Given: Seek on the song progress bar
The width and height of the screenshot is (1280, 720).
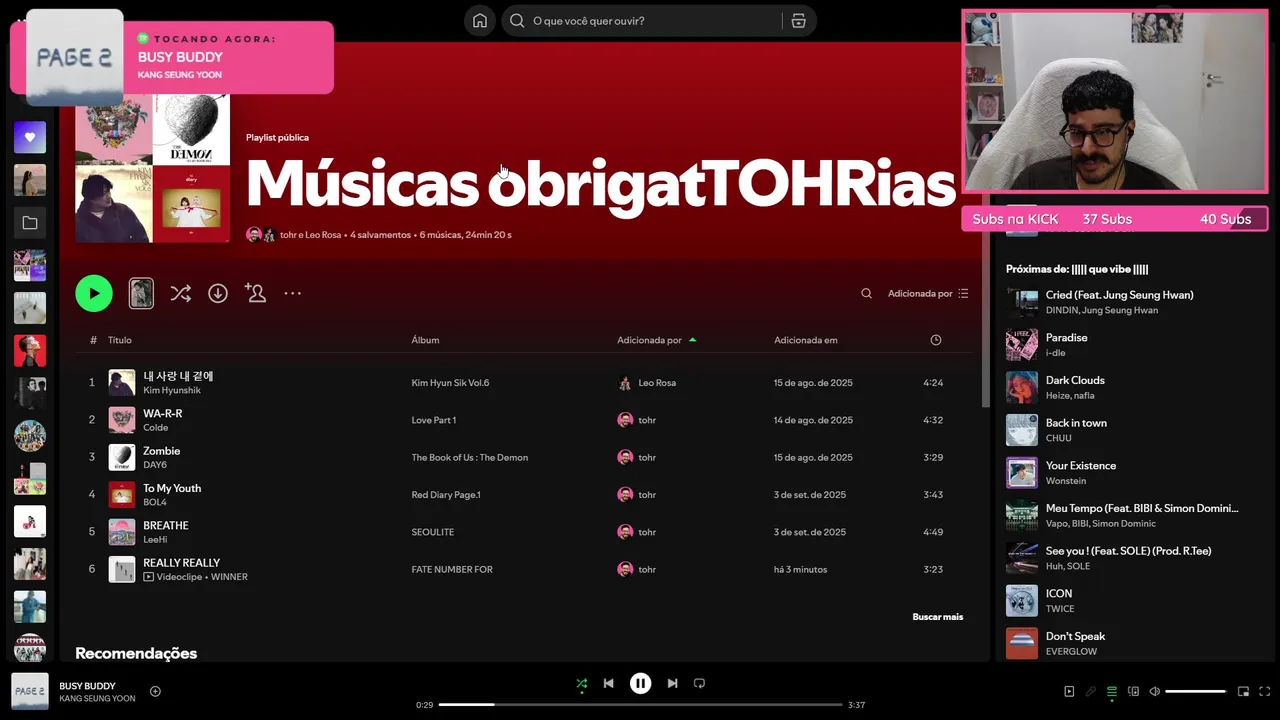Looking at the screenshot, I should coord(640,705).
